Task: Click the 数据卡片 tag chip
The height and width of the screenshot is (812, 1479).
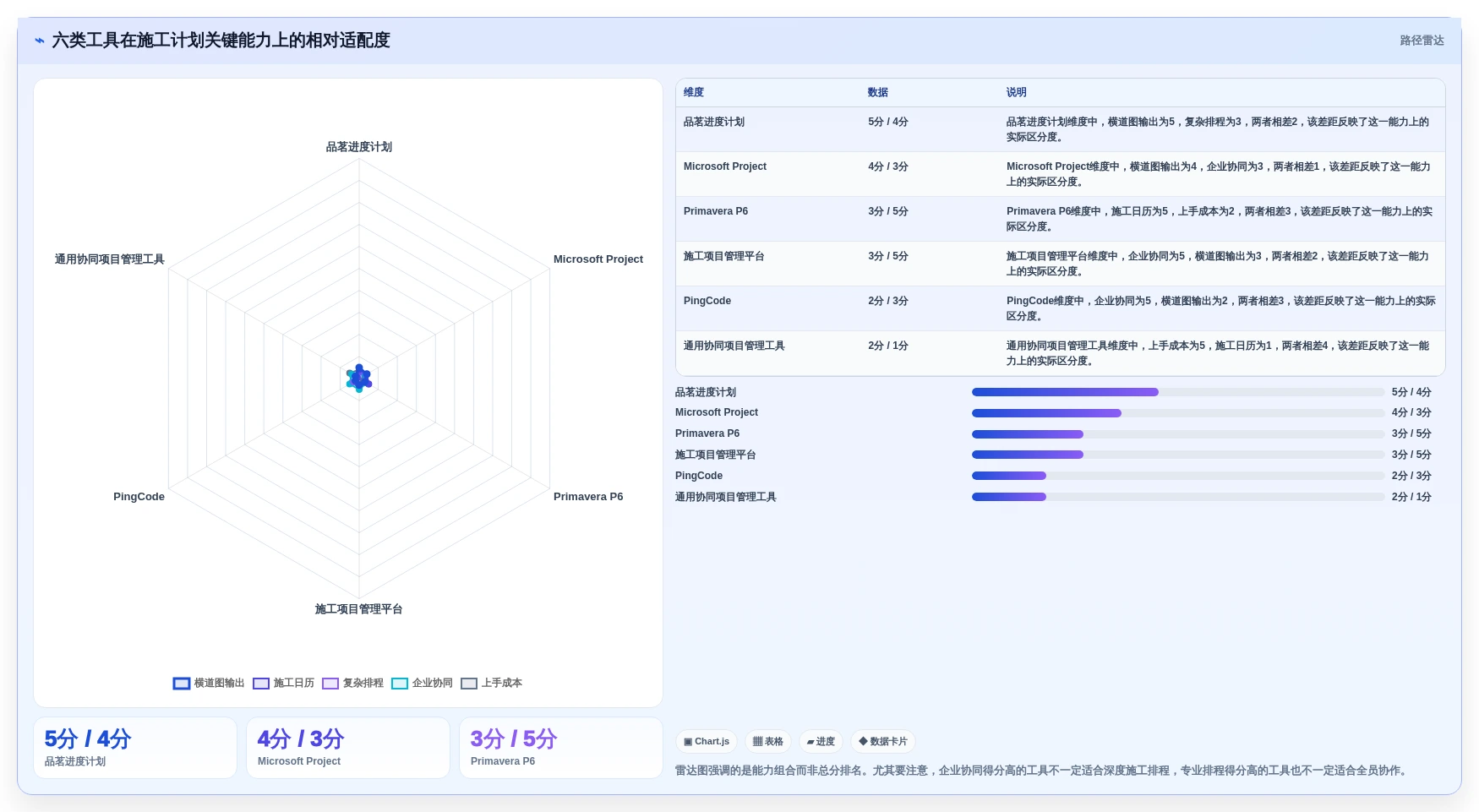Action: coord(883,742)
